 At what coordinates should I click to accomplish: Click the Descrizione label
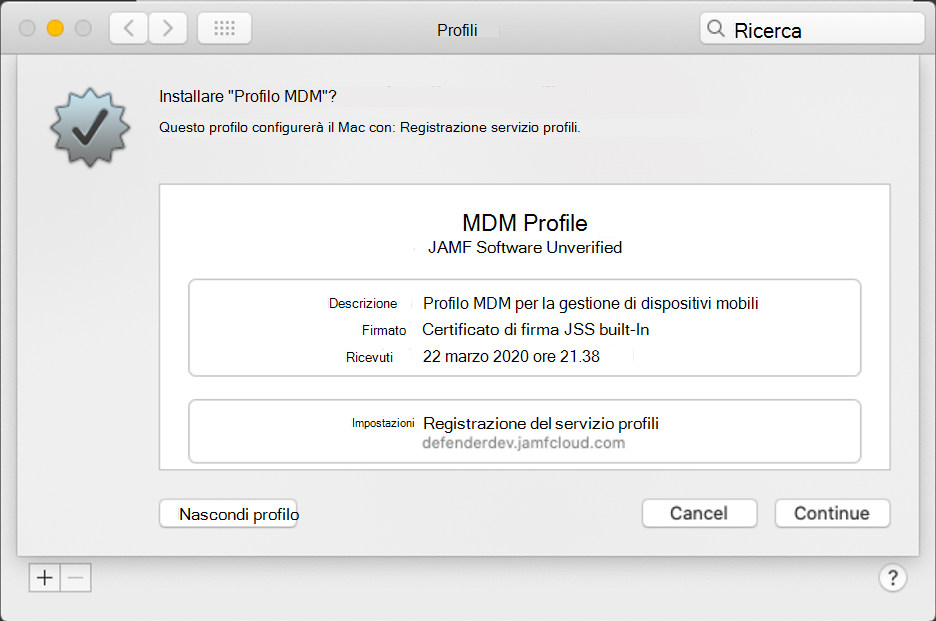[x=363, y=303]
